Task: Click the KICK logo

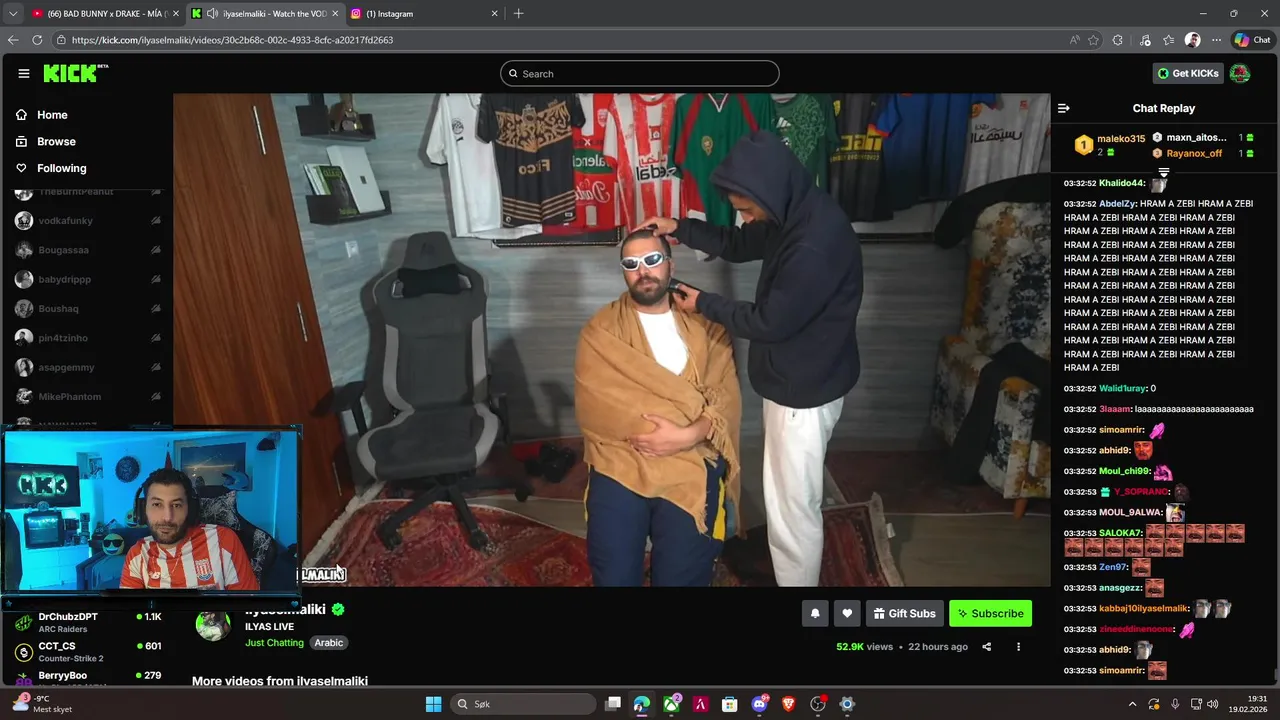Action: [x=75, y=73]
